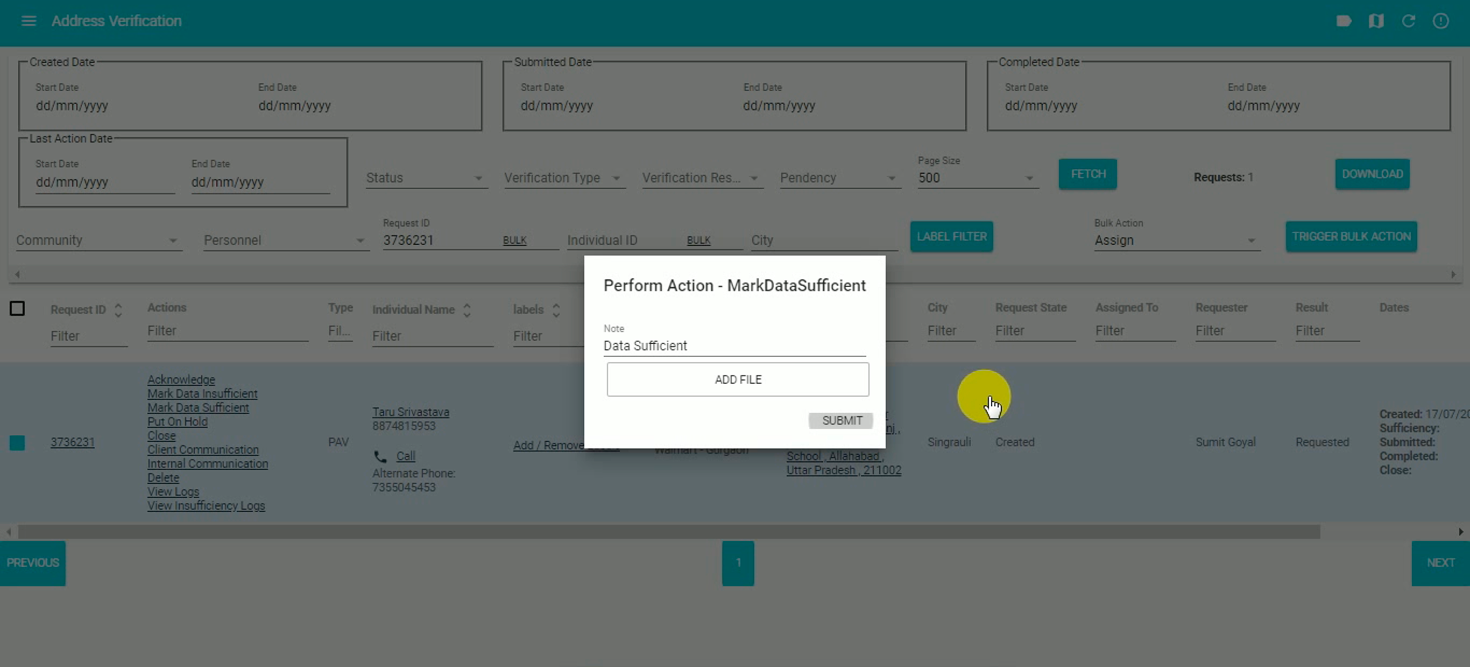
Task: Sort by Individual Name column arrows
Action: pyautogui.click(x=466, y=310)
